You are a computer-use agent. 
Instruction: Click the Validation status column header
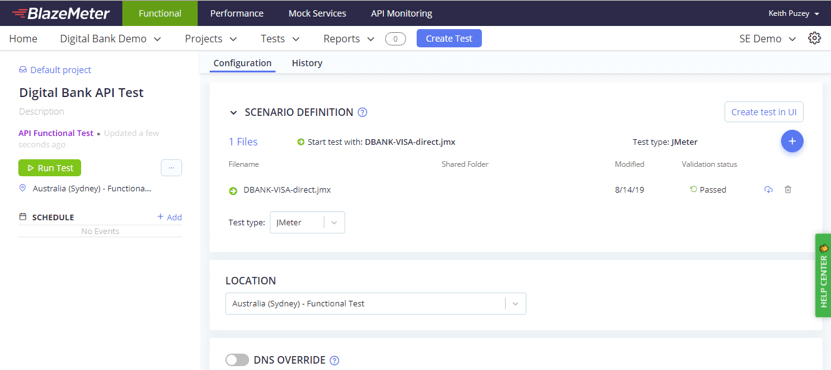point(709,164)
